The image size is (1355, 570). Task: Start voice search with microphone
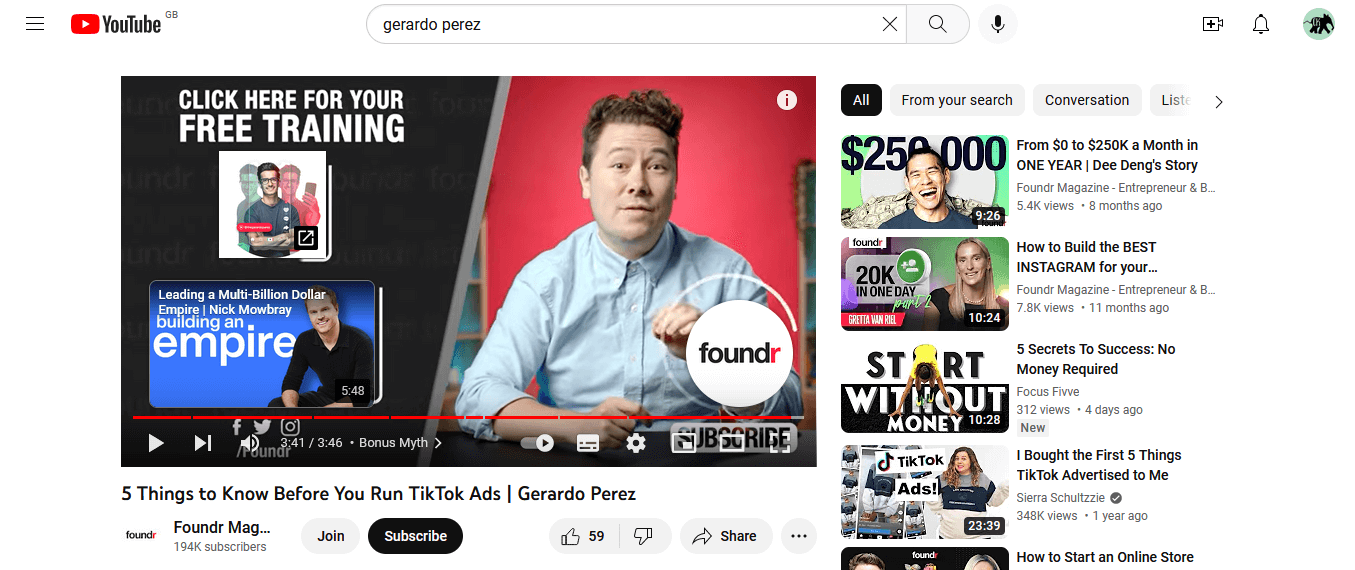coord(997,24)
